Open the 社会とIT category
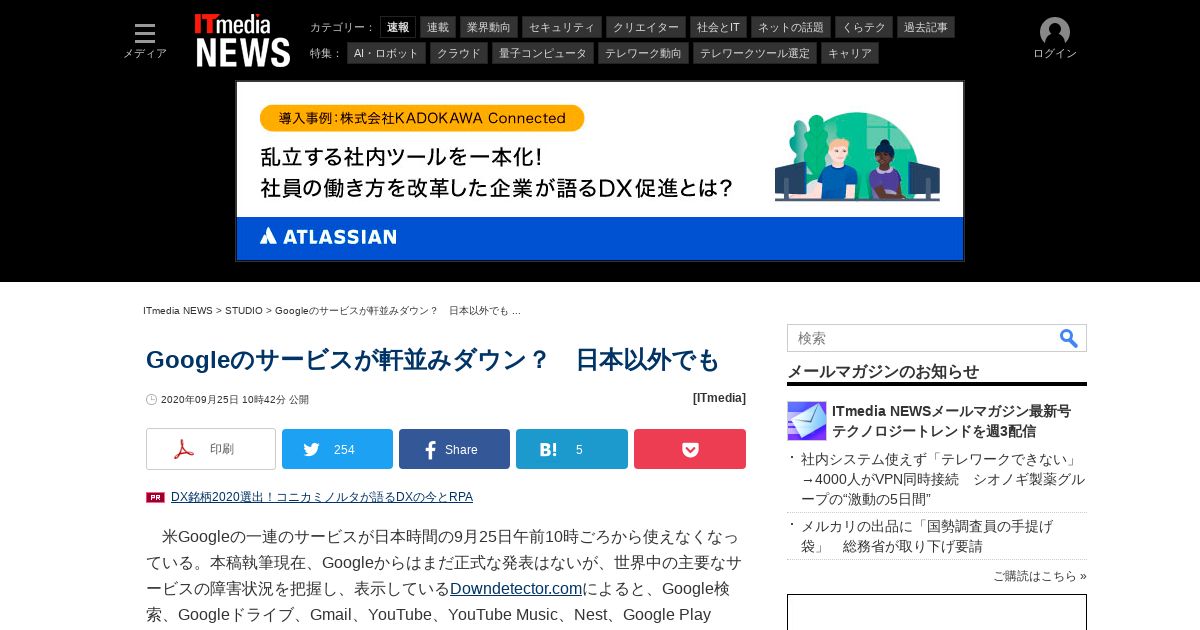1200x630 pixels. coord(718,27)
